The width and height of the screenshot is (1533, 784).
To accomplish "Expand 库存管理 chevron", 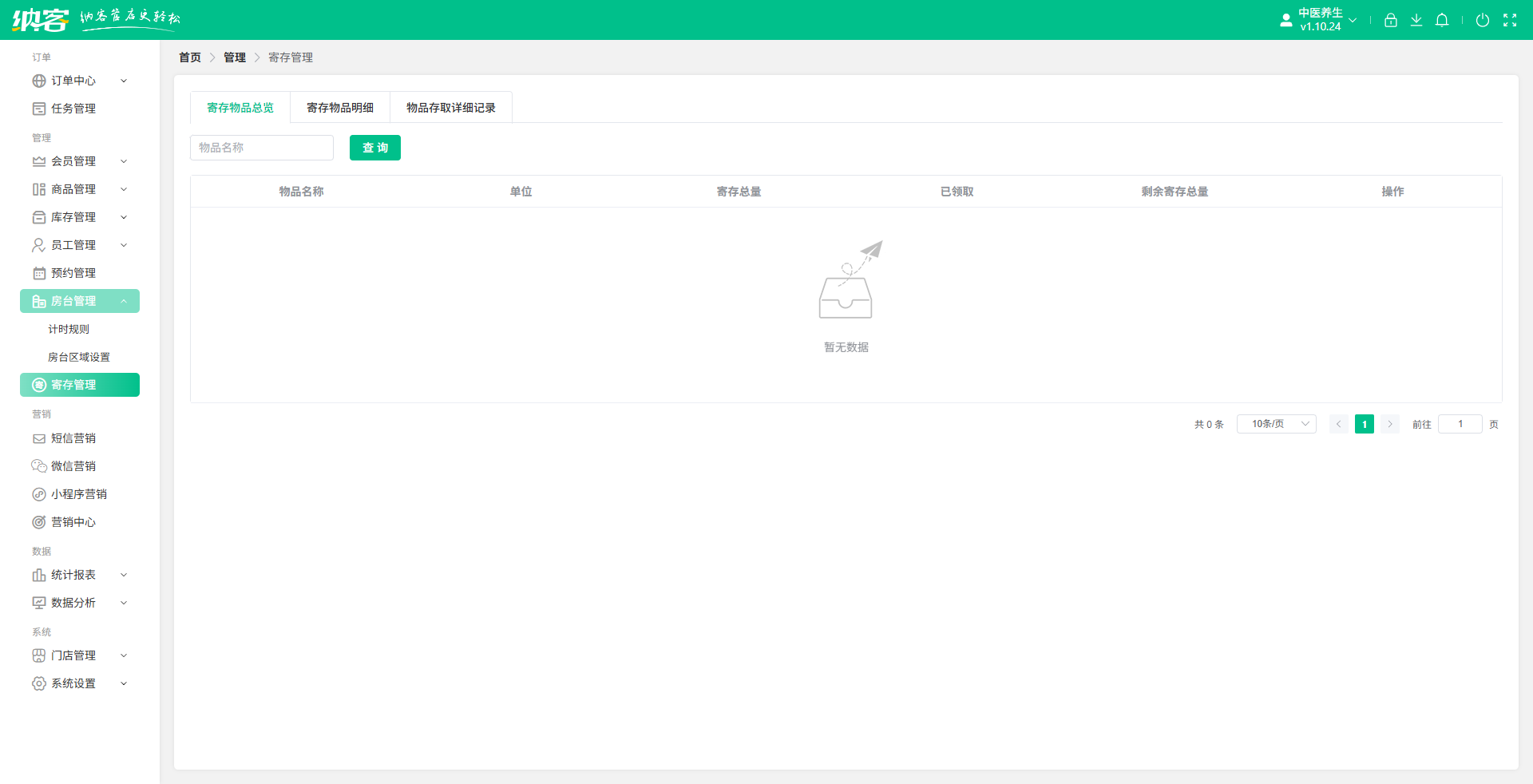I will pyautogui.click(x=124, y=217).
